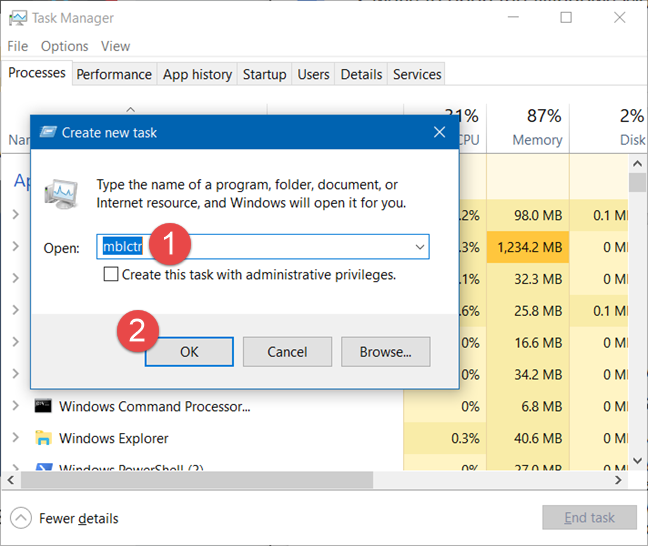
Task: Open the dropdown arrow in Open field
Action: pyautogui.click(x=420, y=247)
